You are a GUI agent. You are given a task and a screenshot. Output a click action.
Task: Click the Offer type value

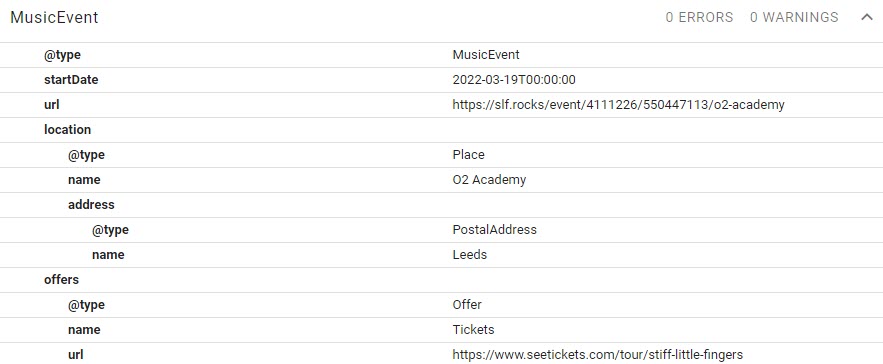pyautogui.click(x=467, y=305)
